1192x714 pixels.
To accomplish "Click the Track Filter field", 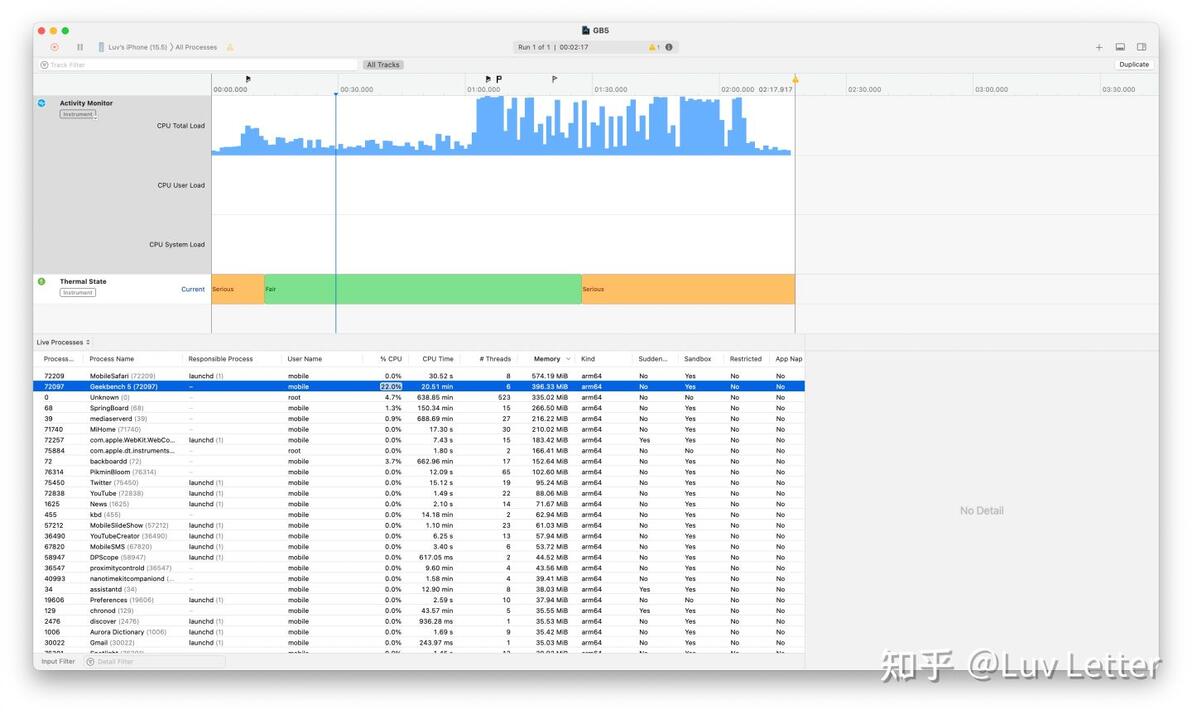I will coord(198,65).
